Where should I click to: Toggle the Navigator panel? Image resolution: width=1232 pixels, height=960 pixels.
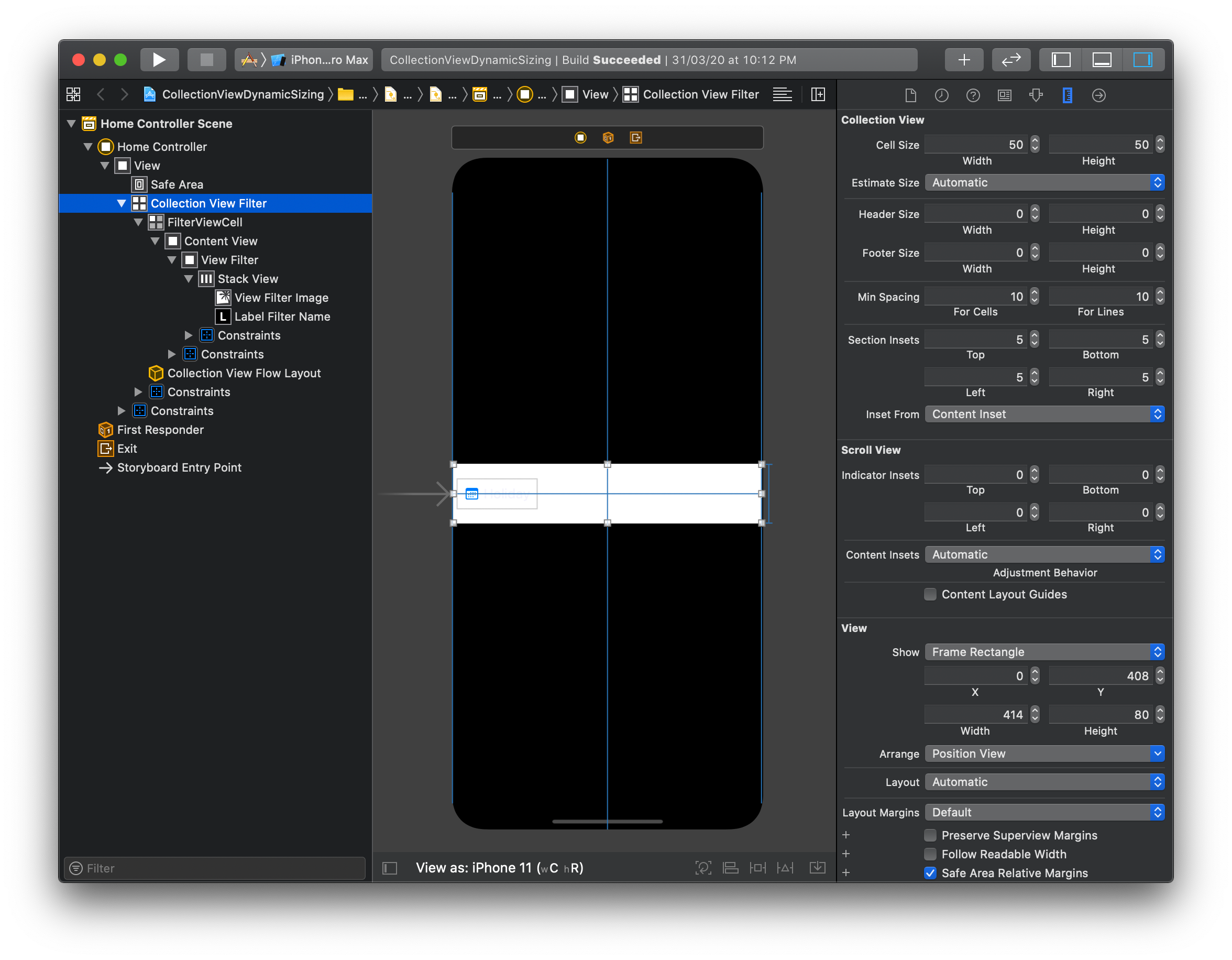tap(1061, 60)
